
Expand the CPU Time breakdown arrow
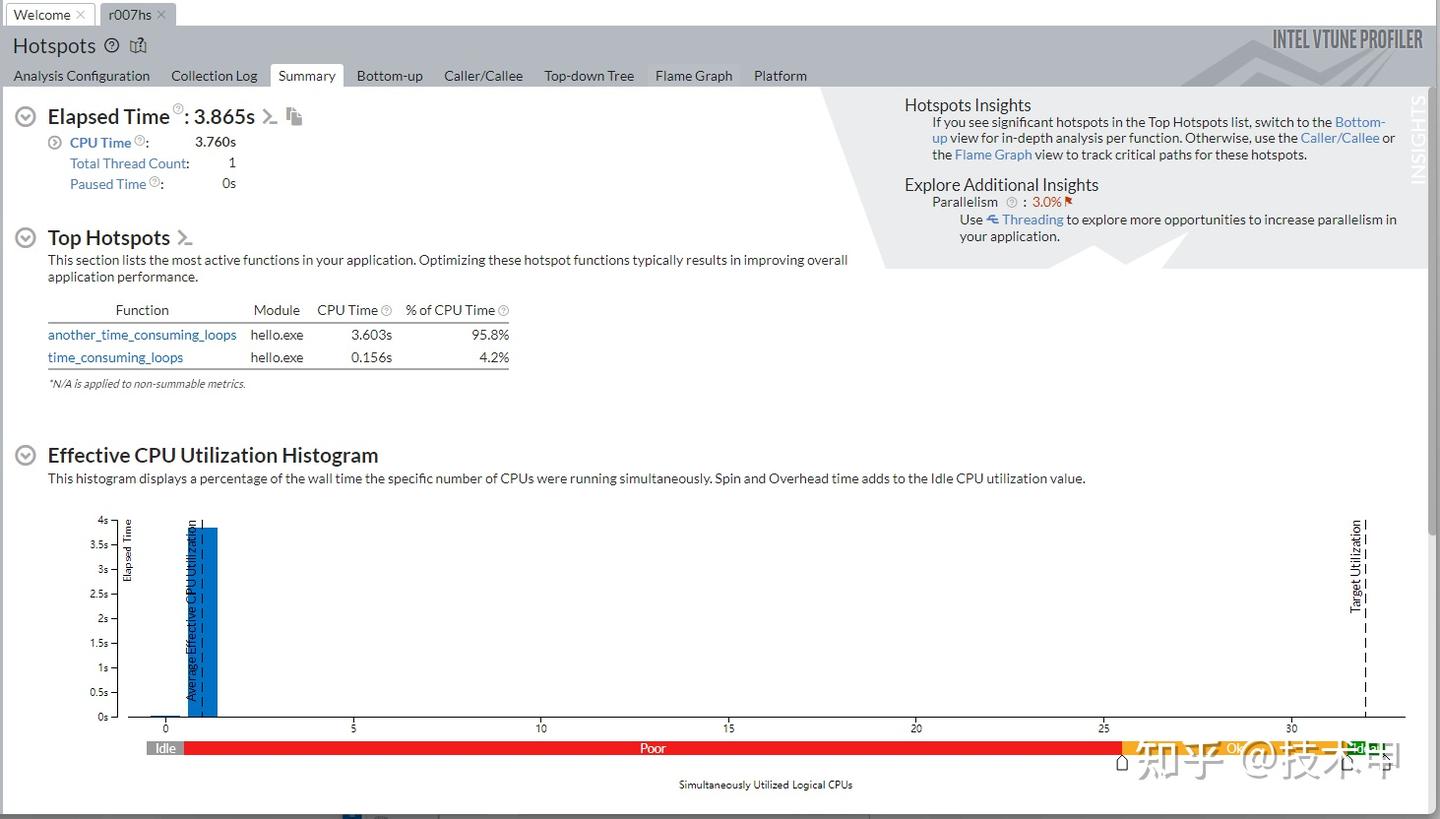pos(55,142)
